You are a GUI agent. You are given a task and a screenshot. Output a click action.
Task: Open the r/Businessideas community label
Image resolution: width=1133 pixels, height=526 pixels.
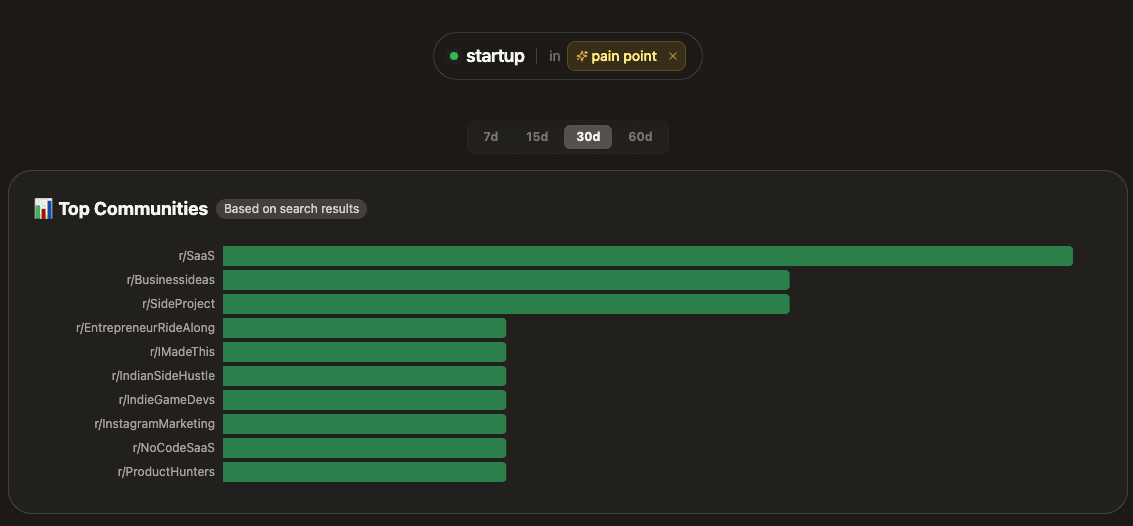tap(171, 280)
